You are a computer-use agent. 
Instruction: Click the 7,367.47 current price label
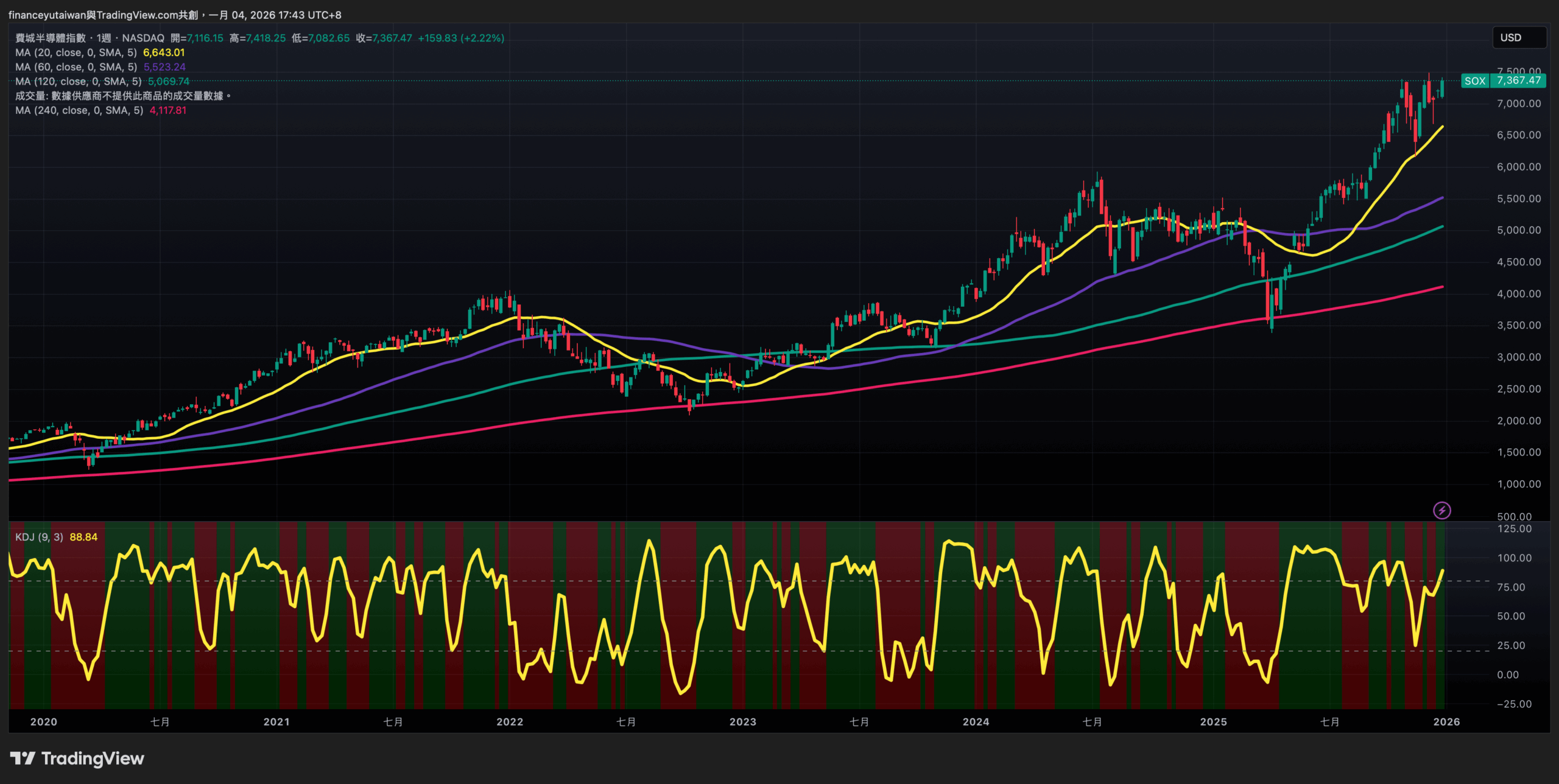1518,81
